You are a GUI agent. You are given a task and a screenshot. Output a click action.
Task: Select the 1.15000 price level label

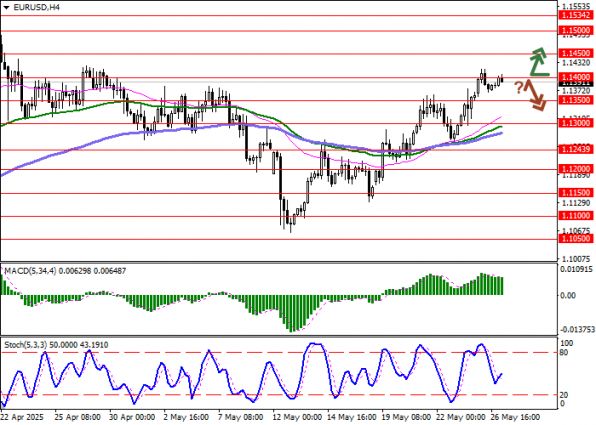576,30
